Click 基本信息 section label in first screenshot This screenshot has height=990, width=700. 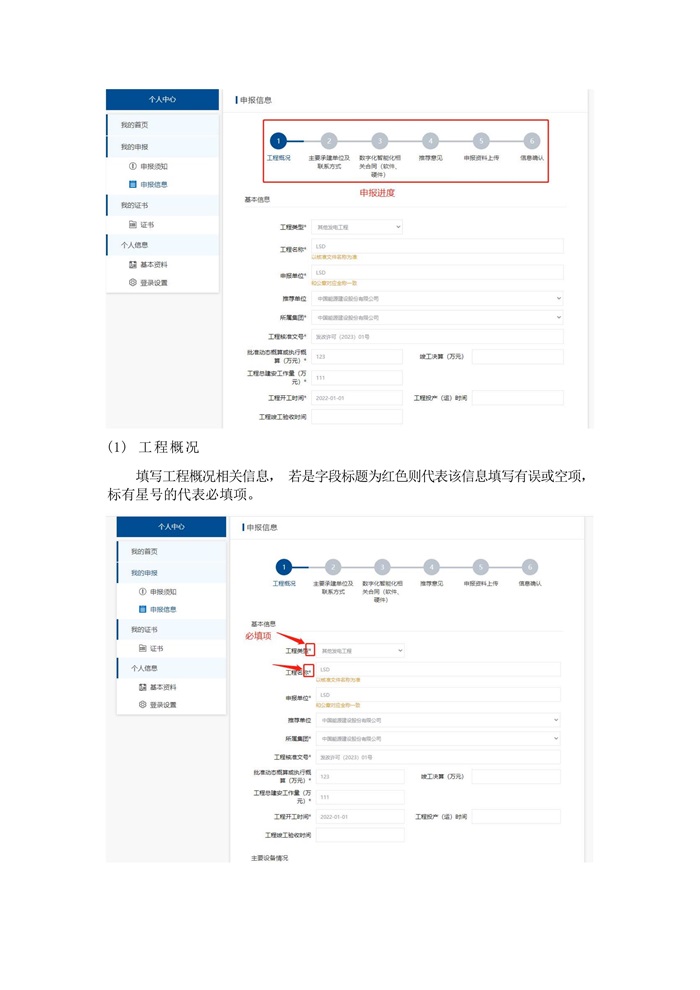pos(257,200)
